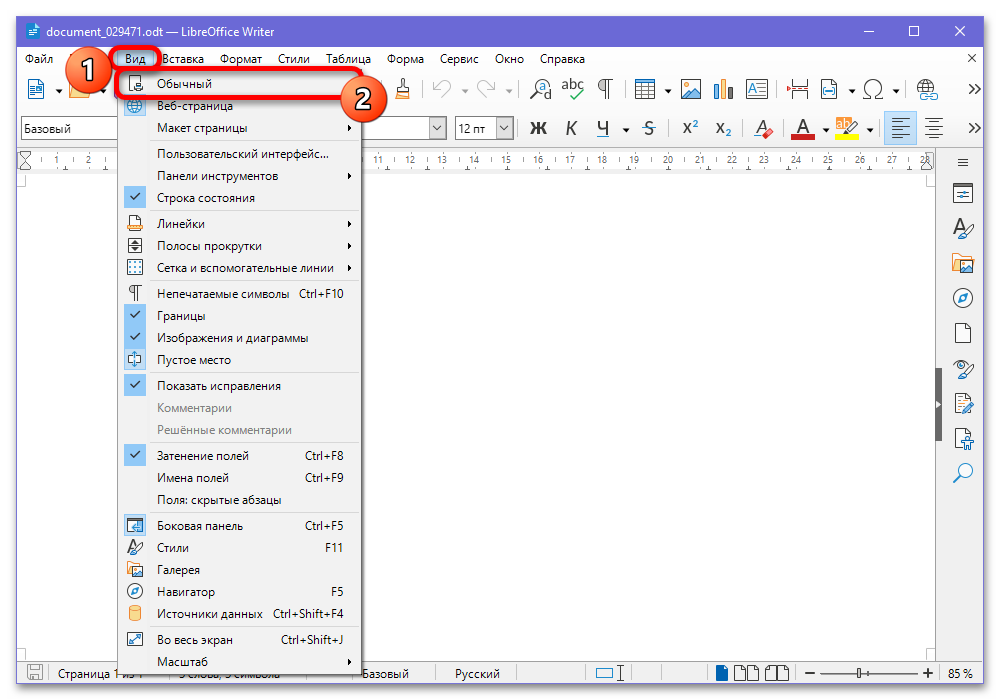Uncheck Показать исправления option
This screenshot has width=1000, height=700.
pyautogui.click(x=239, y=386)
